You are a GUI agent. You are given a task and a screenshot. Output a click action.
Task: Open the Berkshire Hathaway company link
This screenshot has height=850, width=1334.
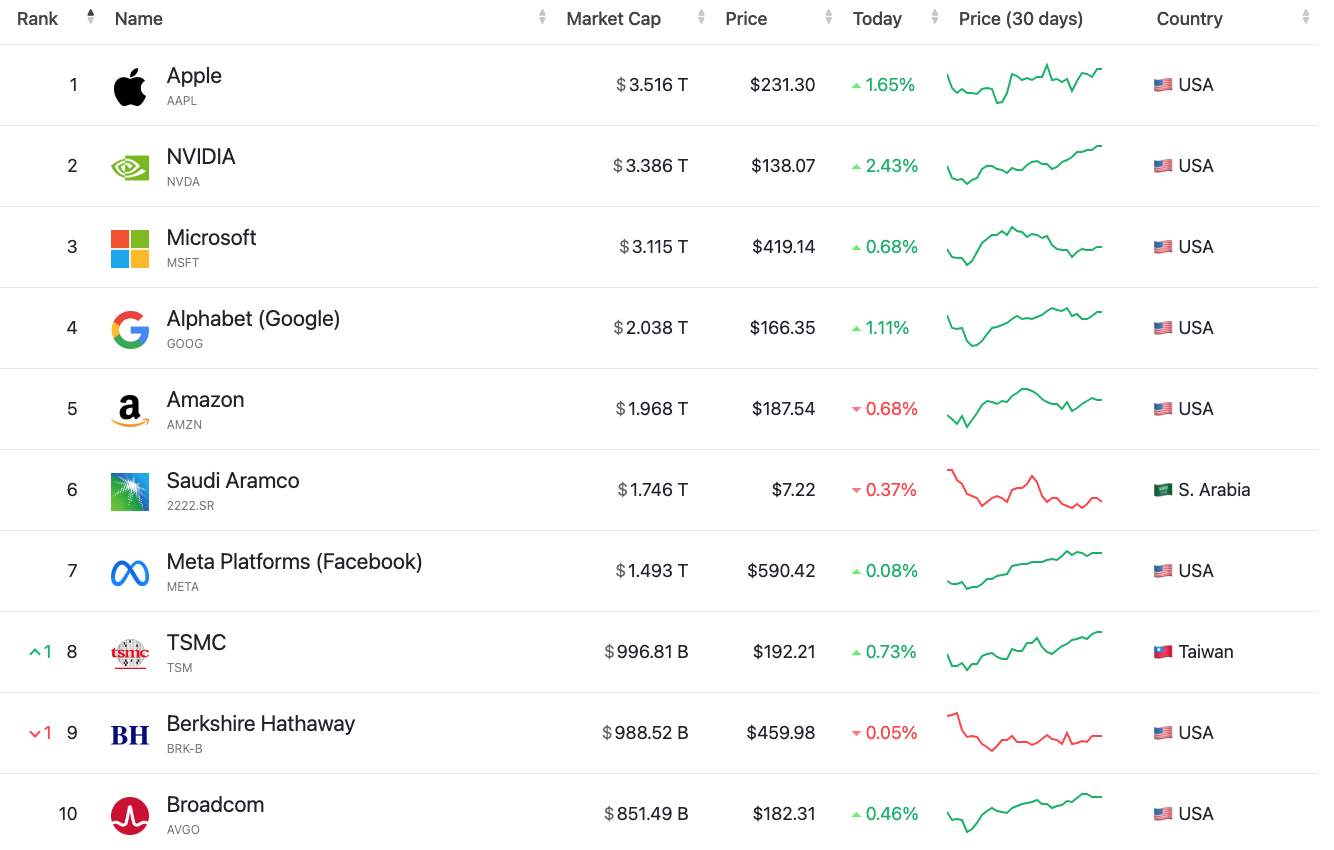[260, 724]
